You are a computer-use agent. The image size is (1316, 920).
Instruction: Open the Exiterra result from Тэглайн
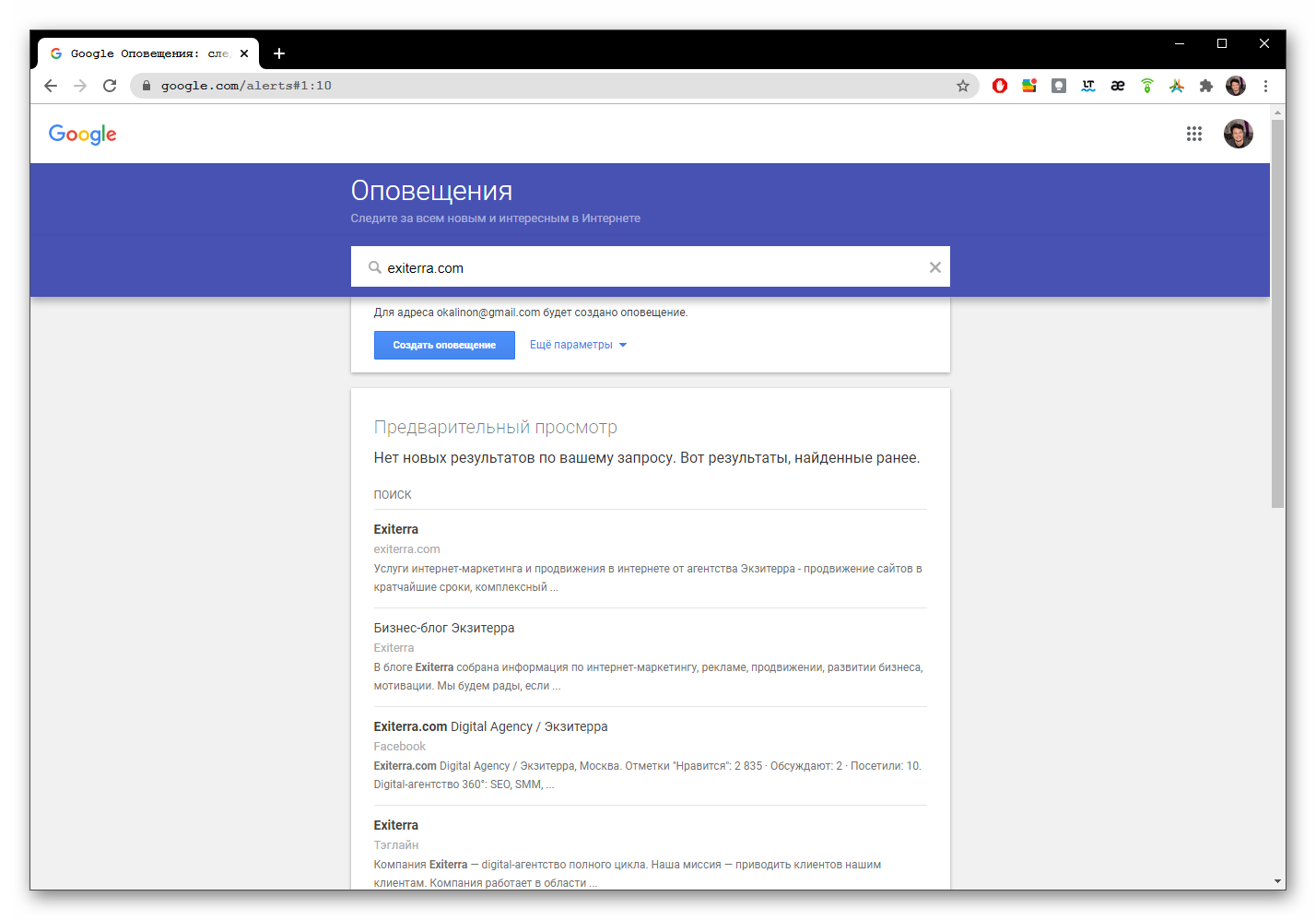tap(396, 825)
